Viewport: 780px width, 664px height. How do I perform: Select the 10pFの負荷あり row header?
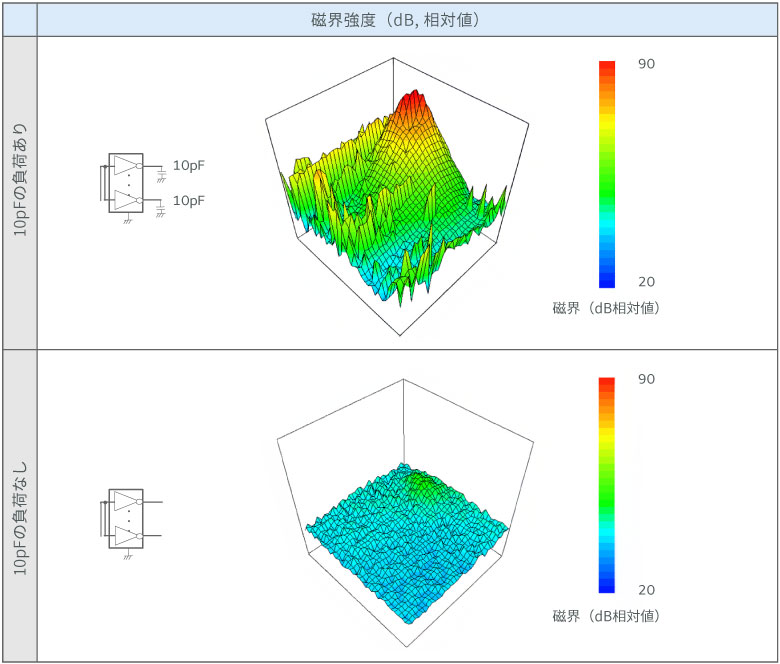tap(20, 193)
